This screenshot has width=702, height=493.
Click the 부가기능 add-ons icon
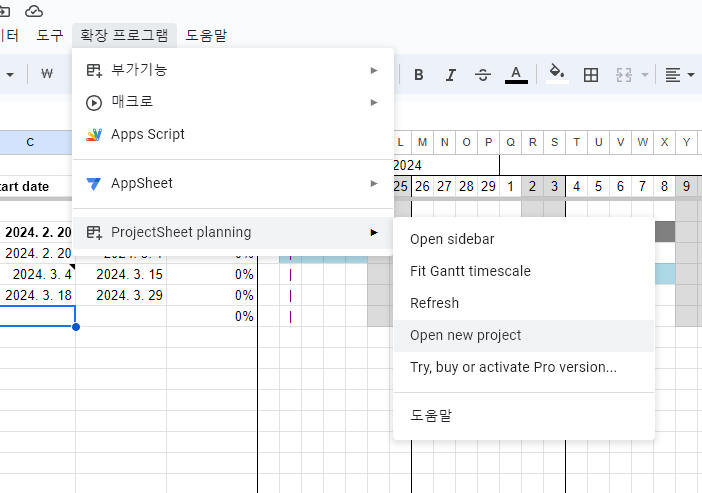coord(94,70)
